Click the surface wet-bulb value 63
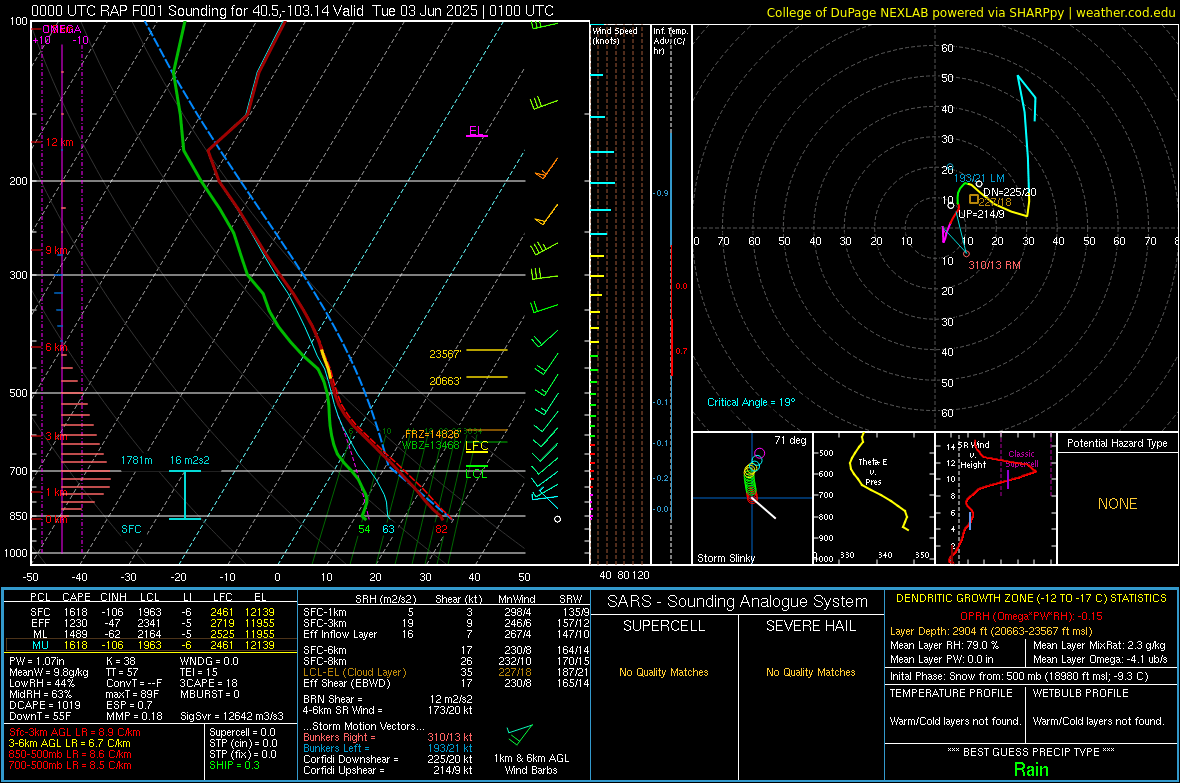The width and height of the screenshot is (1180, 783). [x=388, y=529]
